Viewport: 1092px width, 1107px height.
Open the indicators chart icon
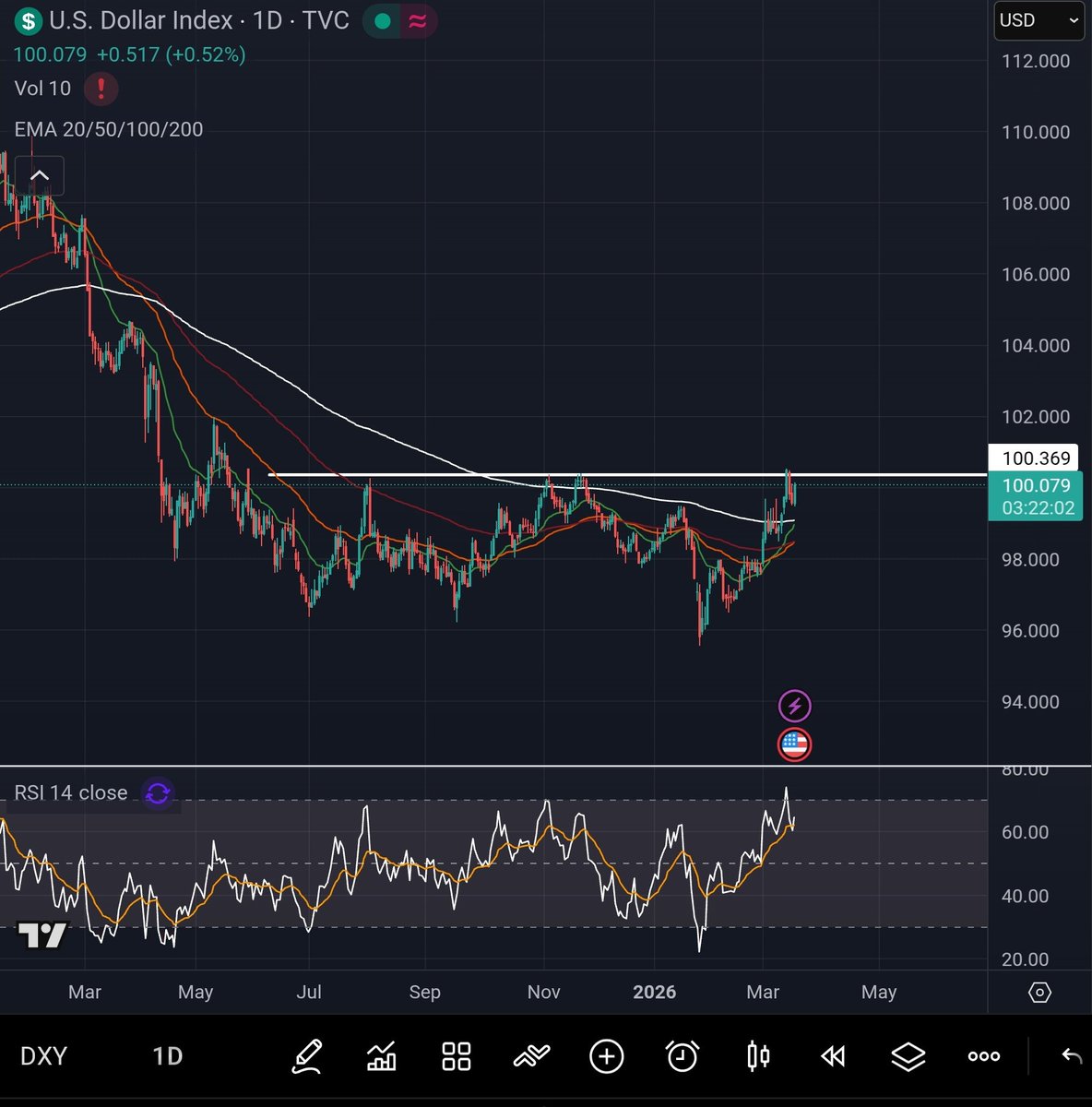pyautogui.click(x=382, y=1056)
